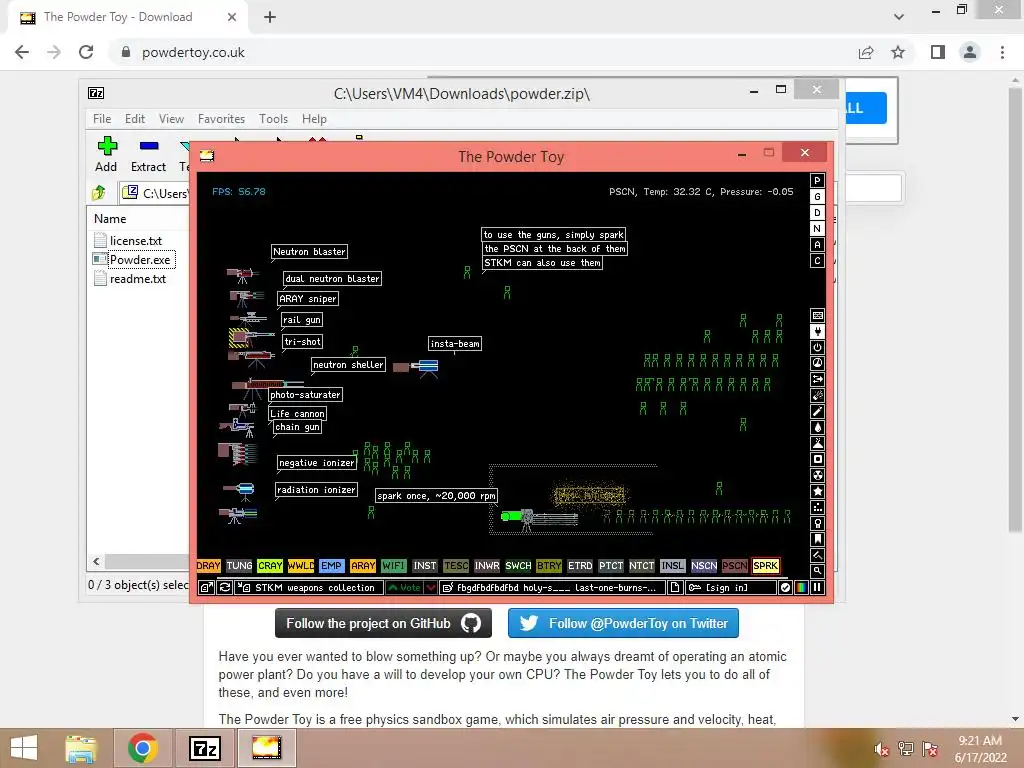The height and width of the screenshot is (768, 1024).
Task: Go up one folder in 7-Zip
Action: coord(99,193)
